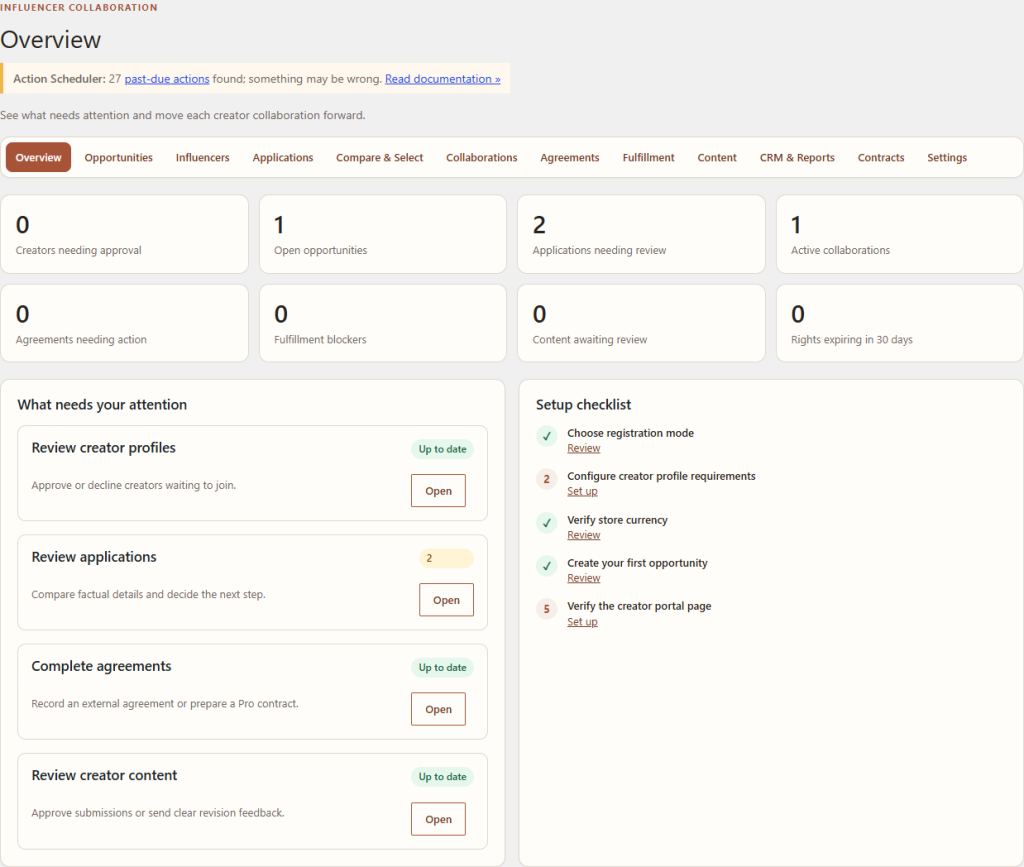Click the Influencer Collaboration breadcrumb label

coord(78,7)
